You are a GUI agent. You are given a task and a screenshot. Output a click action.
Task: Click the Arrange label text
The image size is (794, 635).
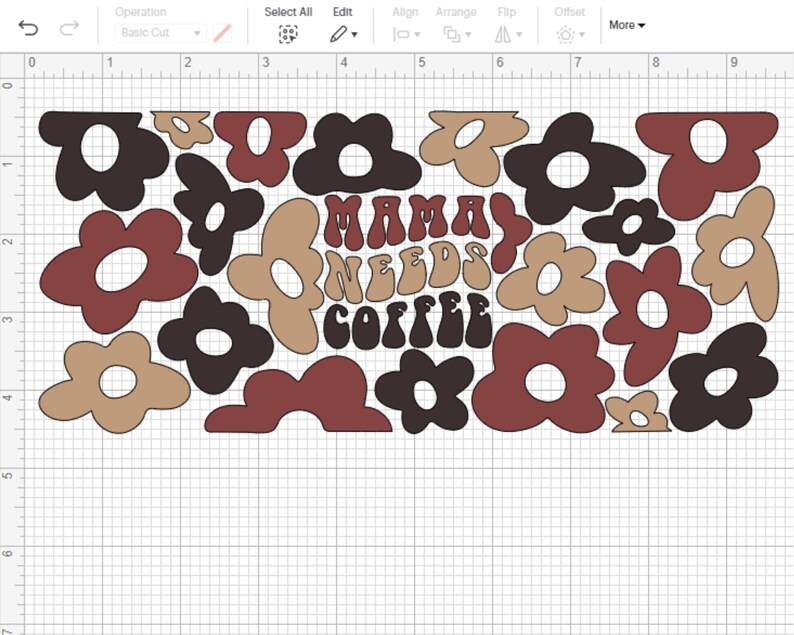point(456,12)
